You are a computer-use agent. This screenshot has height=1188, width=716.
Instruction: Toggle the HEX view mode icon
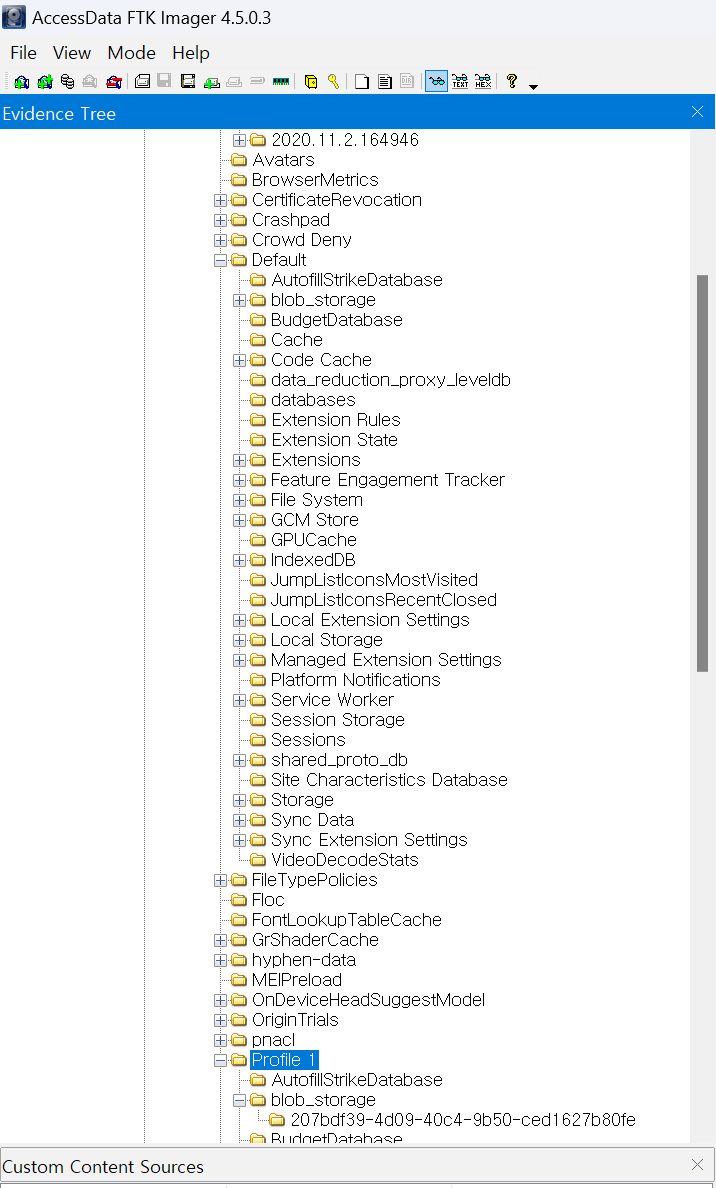[x=483, y=81]
